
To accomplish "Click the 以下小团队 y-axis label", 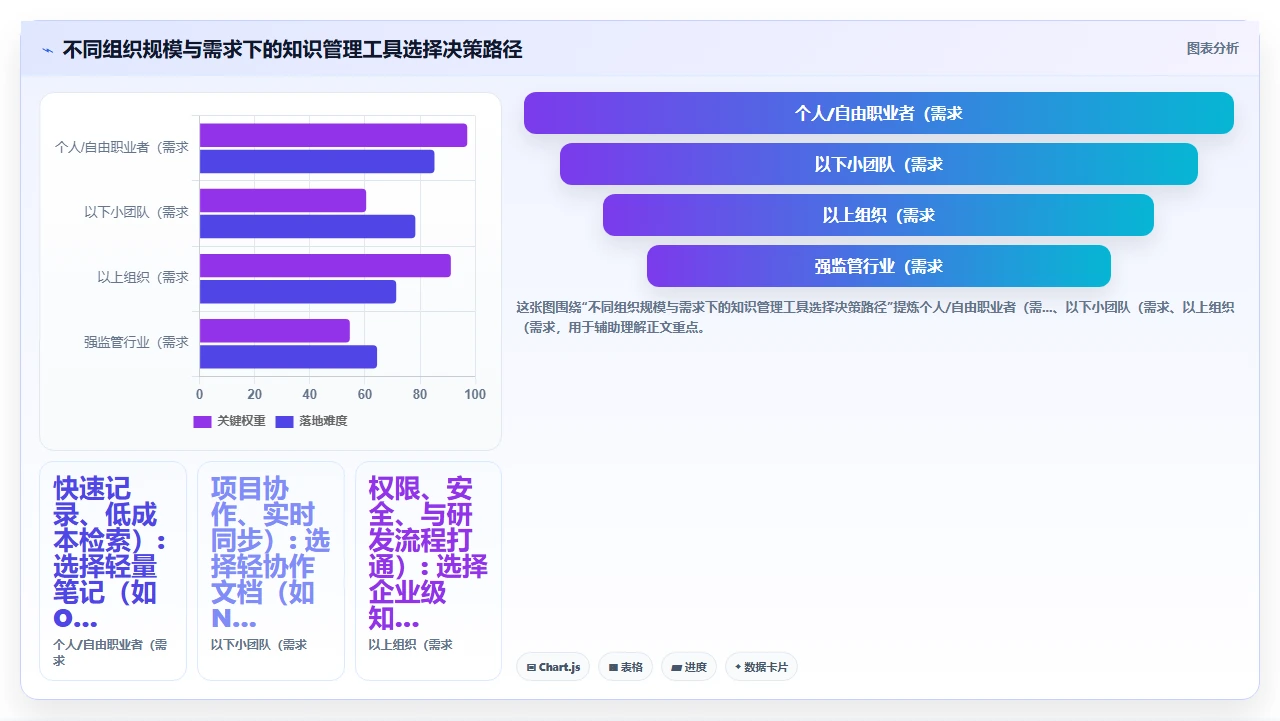I will (136, 212).
